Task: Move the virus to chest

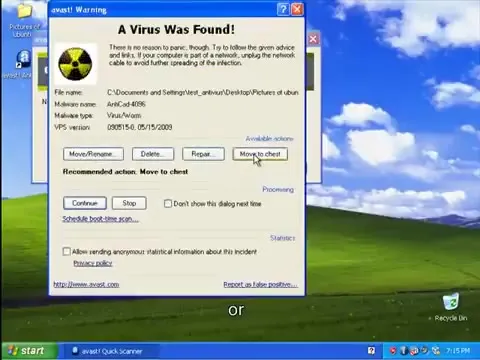Action: coord(260,154)
